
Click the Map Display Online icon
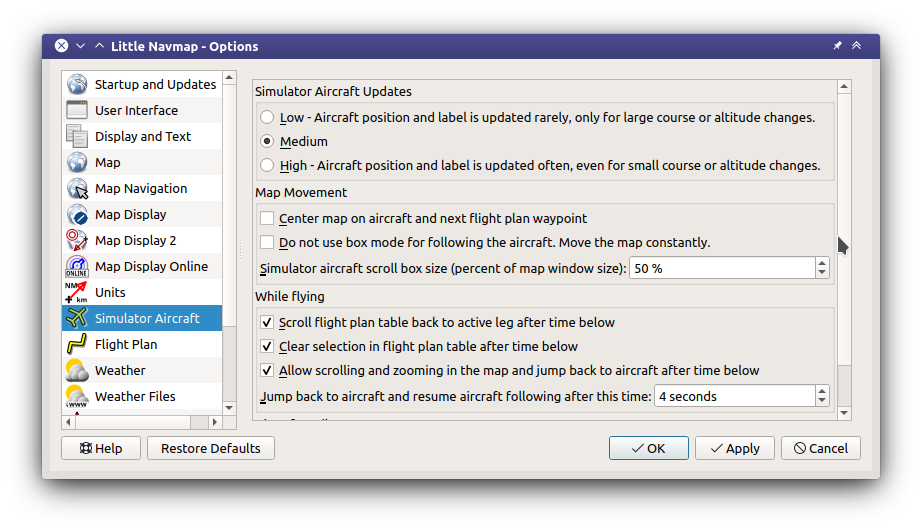77,266
